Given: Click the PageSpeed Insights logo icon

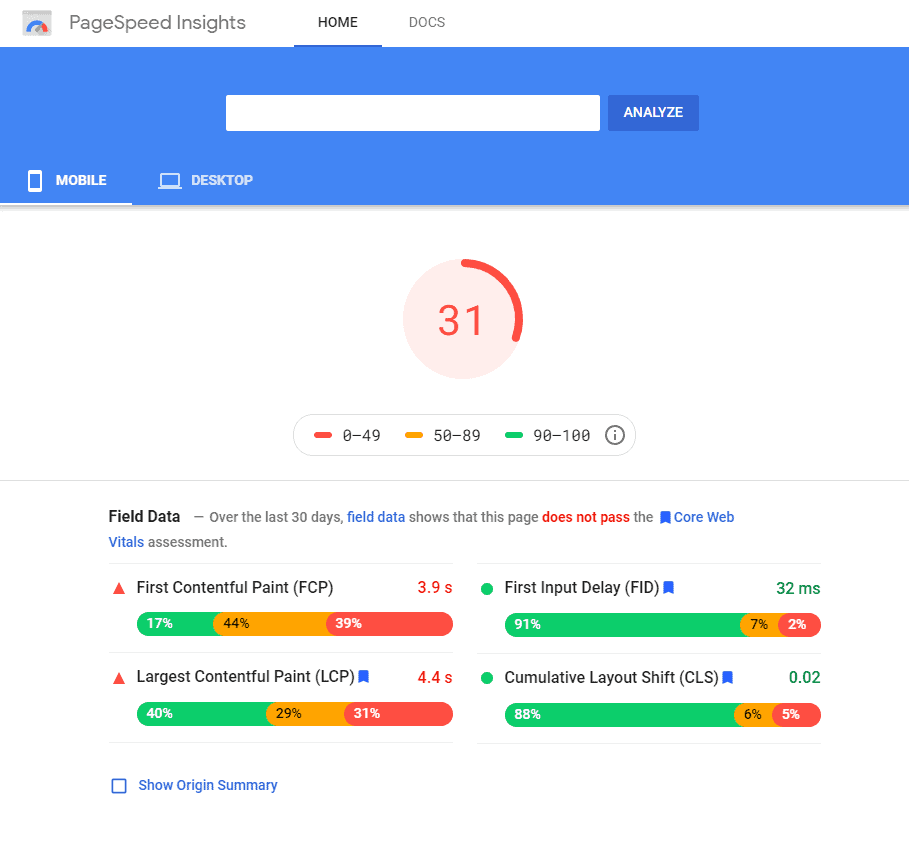Looking at the screenshot, I should coord(37,23).
